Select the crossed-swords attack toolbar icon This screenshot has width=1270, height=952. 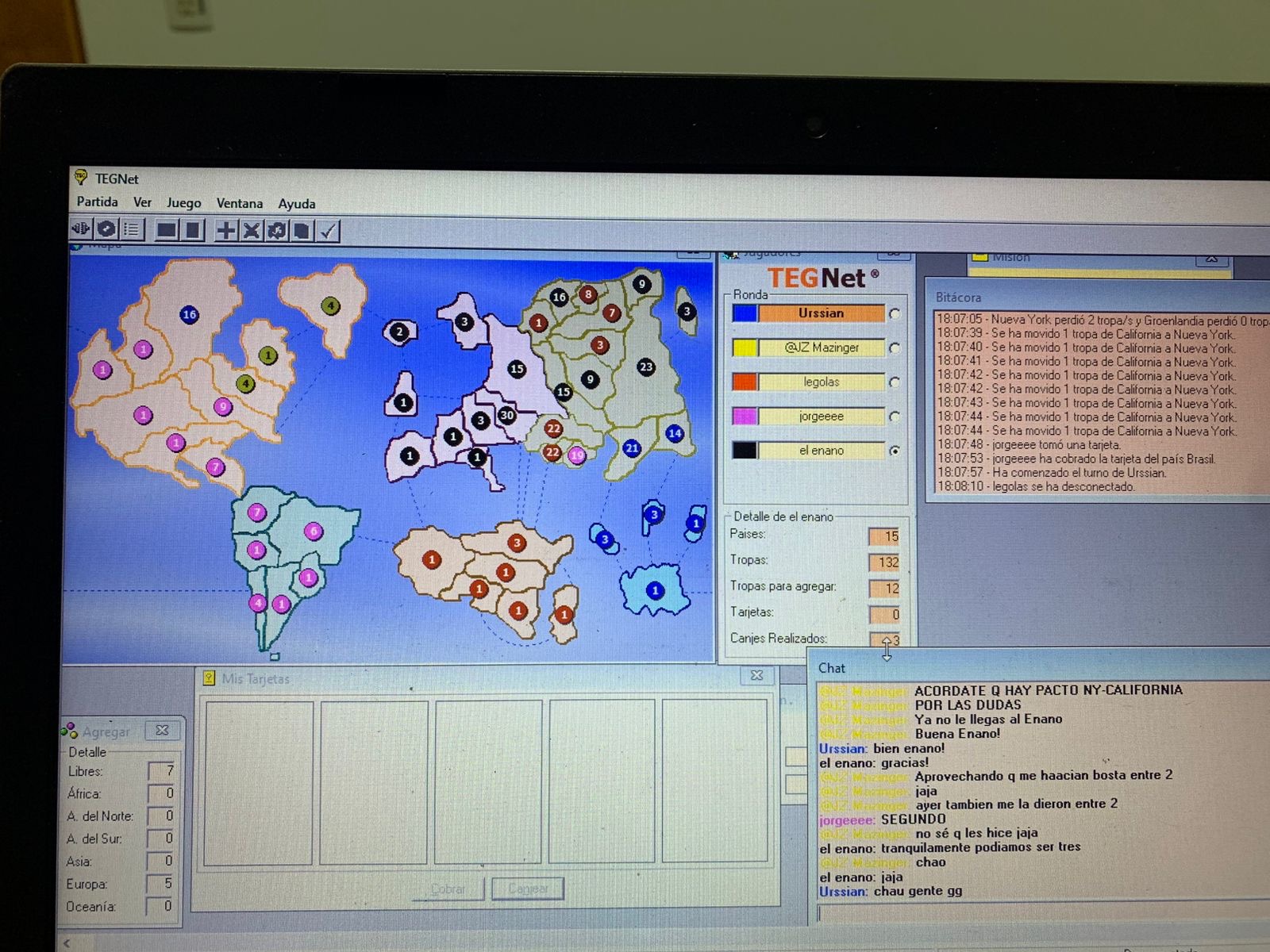(x=252, y=231)
